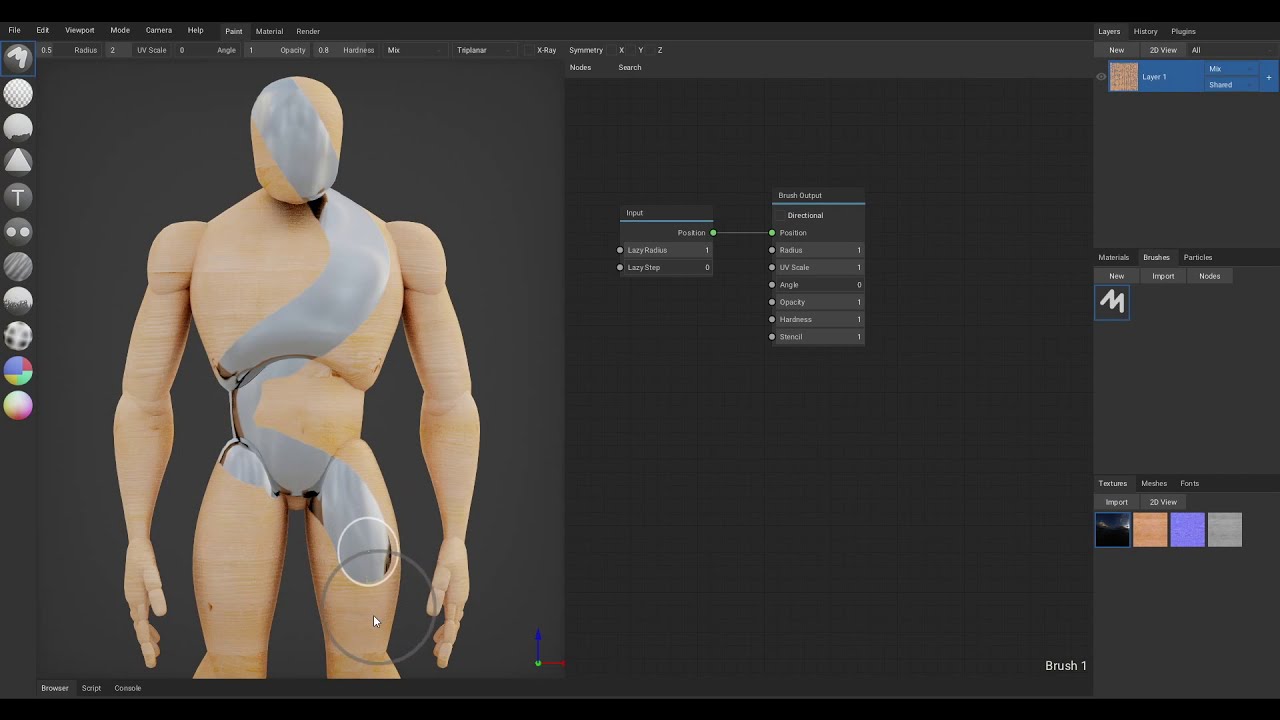Select the color Picker tool

[18, 406]
